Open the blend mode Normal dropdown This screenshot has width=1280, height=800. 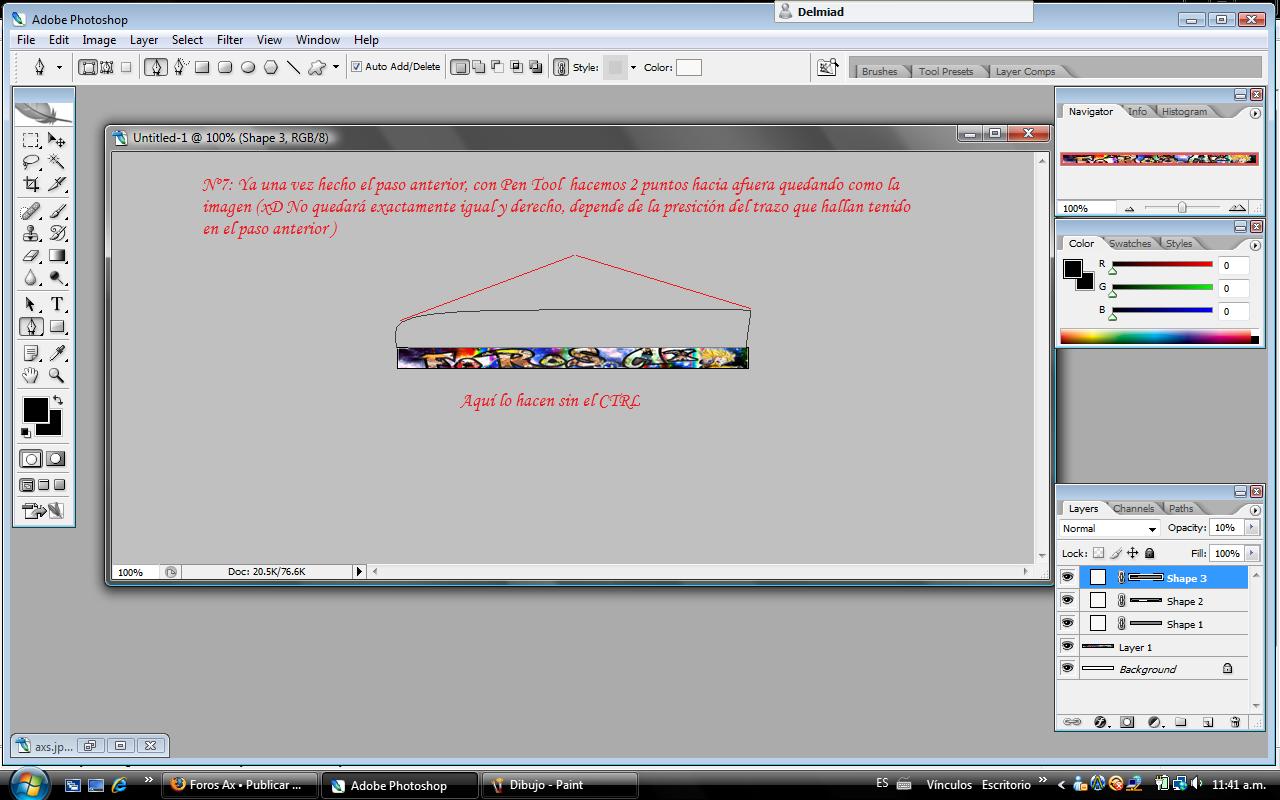pyautogui.click(x=1109, y=528)
